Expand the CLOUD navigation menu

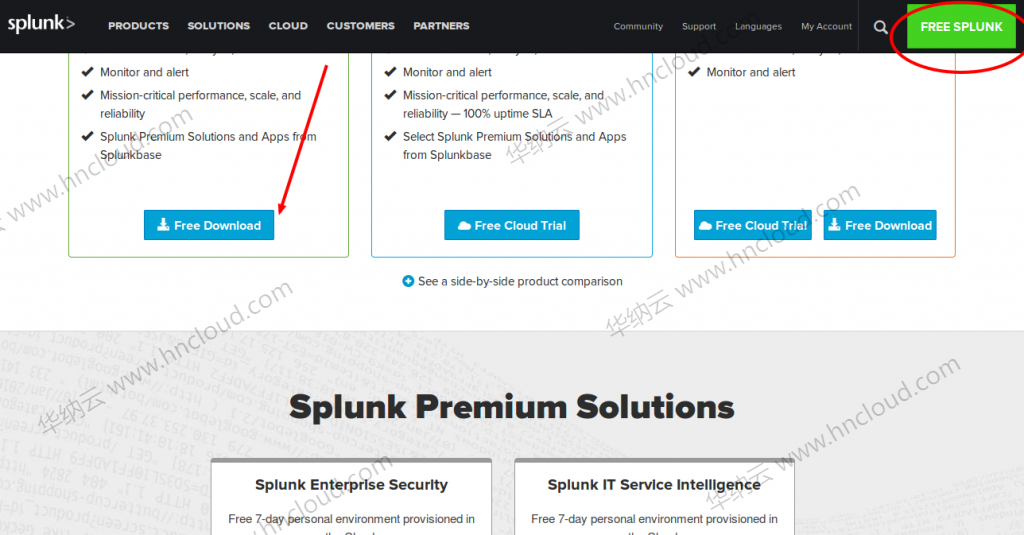[x=288, y=26]
